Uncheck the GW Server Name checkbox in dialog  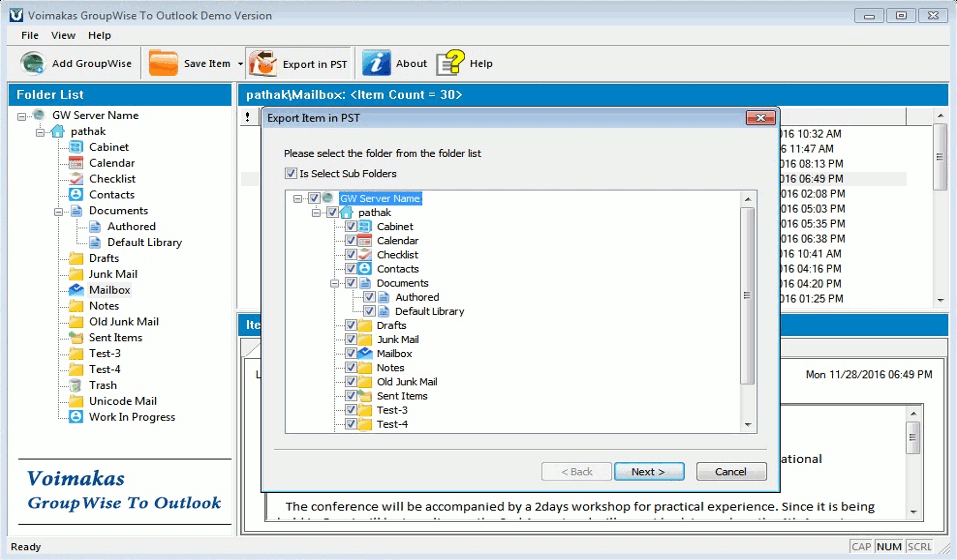pos(314,198)
